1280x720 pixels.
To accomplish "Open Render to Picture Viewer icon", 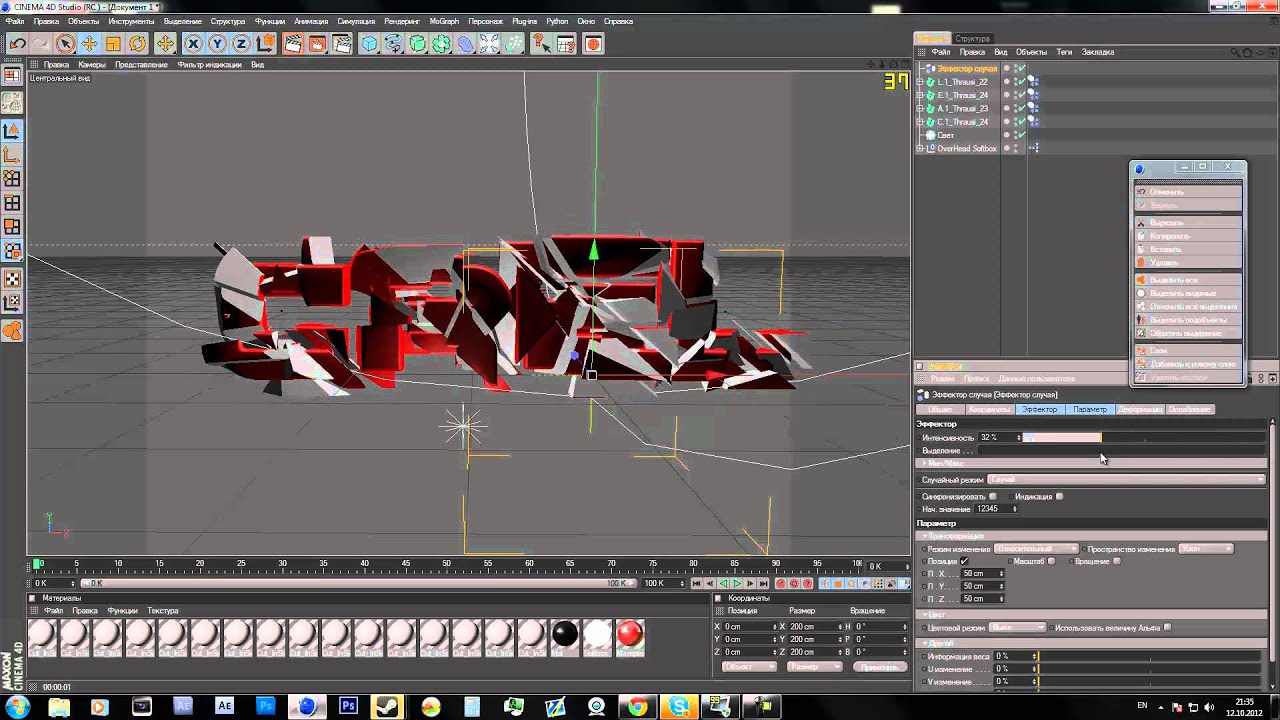I will pyautogui.click(x=317, y=44).
